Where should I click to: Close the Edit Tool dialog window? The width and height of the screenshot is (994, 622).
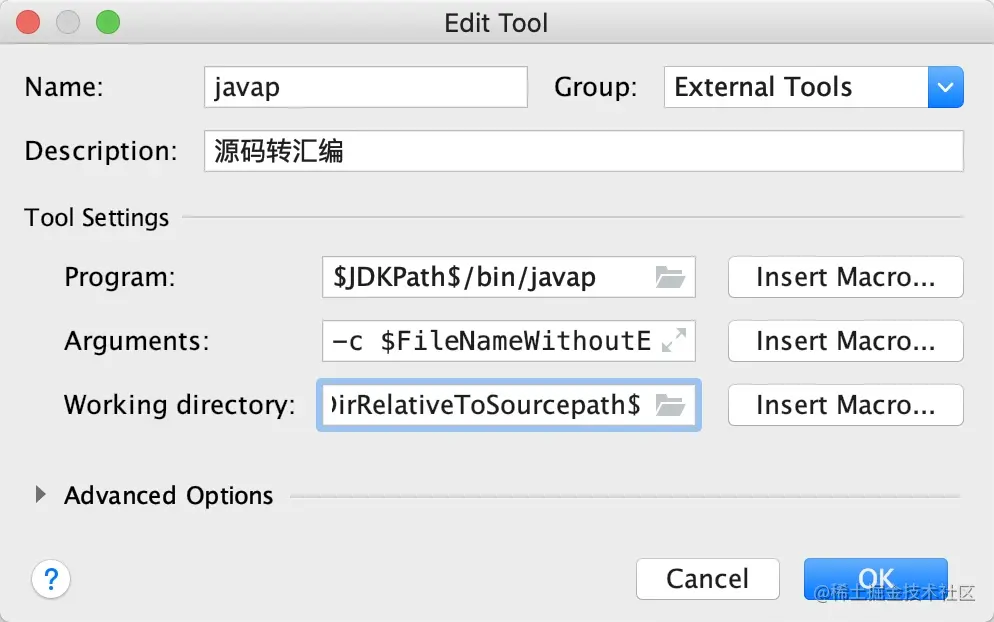29,22
